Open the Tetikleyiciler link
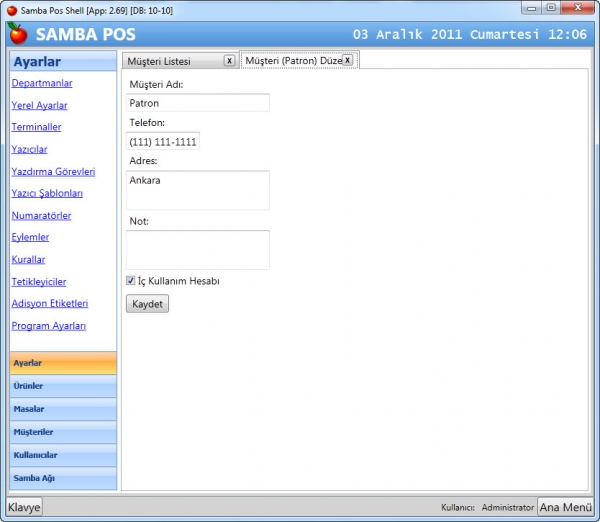600x522 pixels. pos(39,282)
